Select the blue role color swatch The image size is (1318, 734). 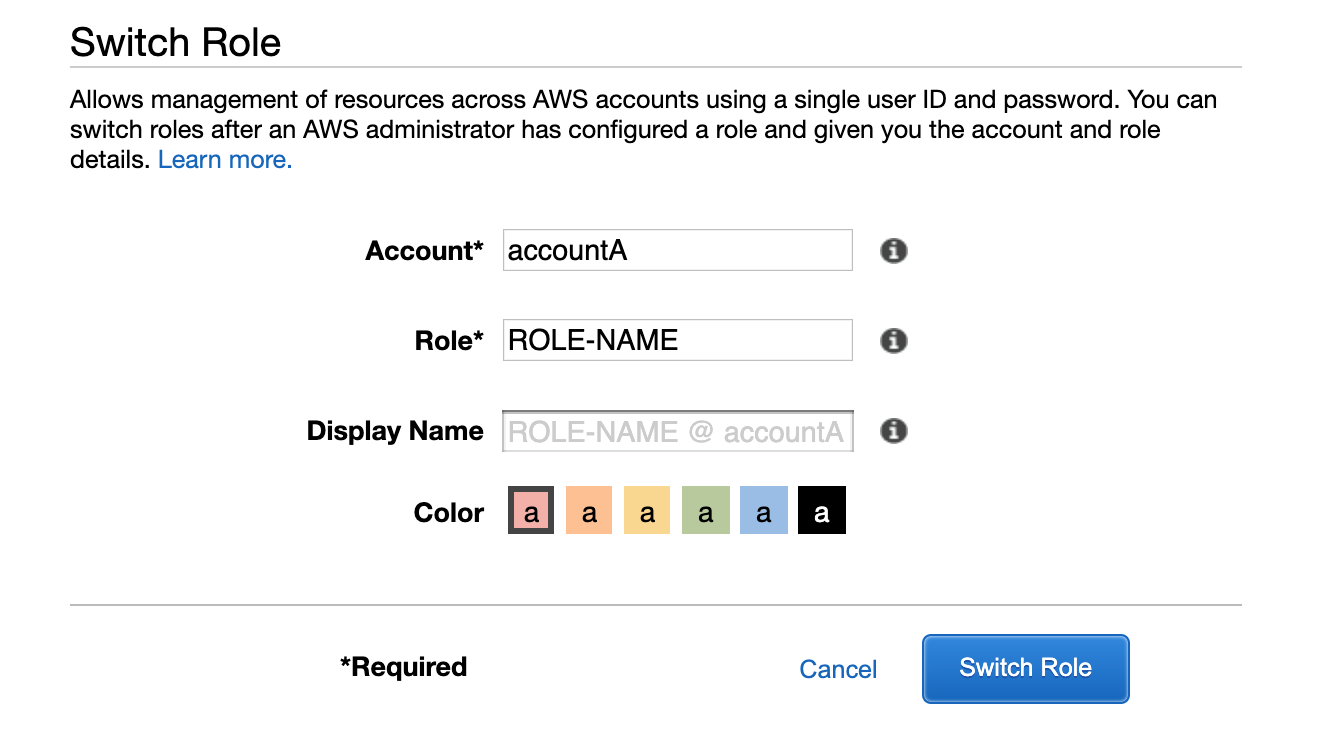pos(763,510)
